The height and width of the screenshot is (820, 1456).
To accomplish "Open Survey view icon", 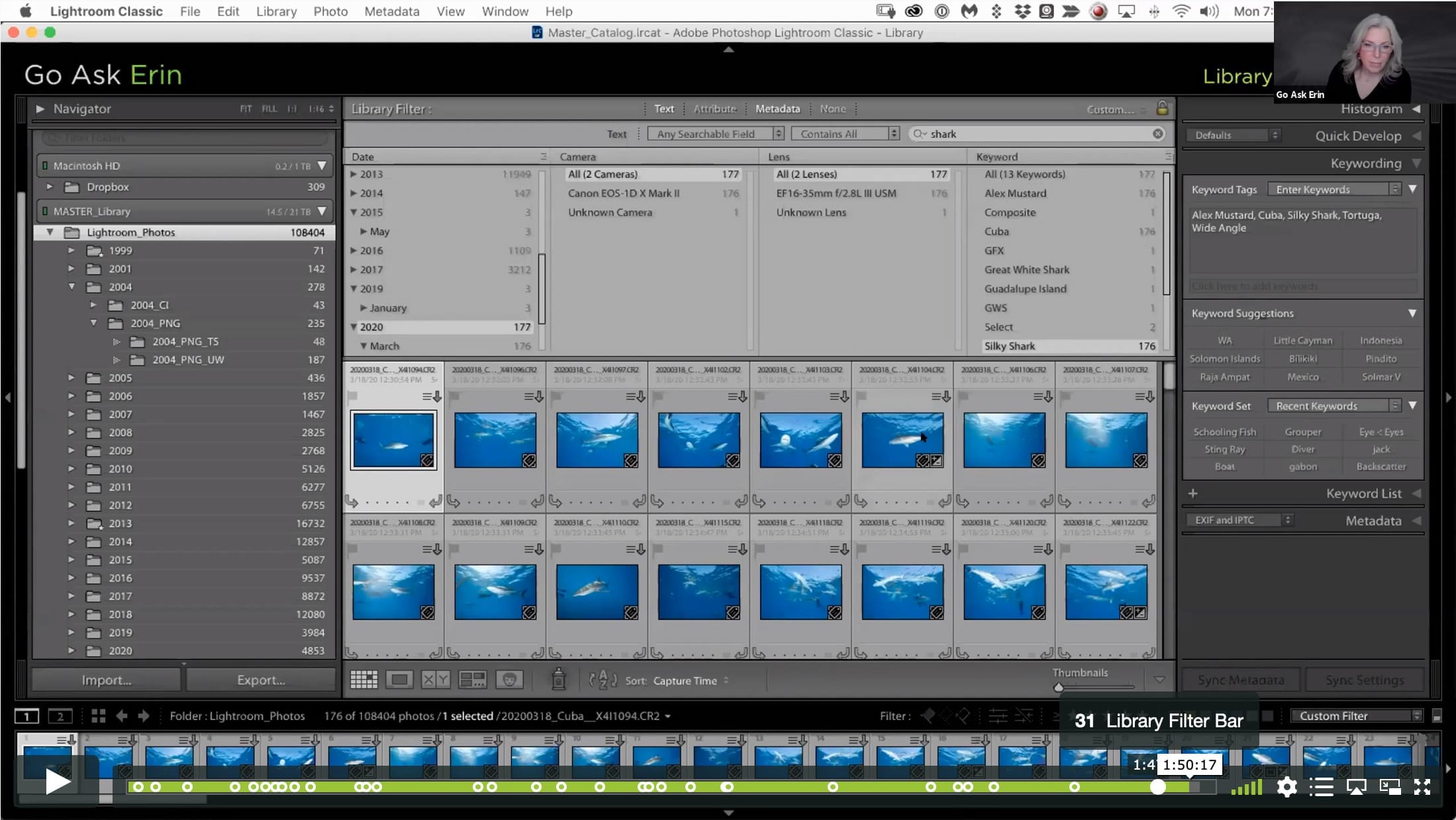I will pyautogui.click(x=472, y=680).
